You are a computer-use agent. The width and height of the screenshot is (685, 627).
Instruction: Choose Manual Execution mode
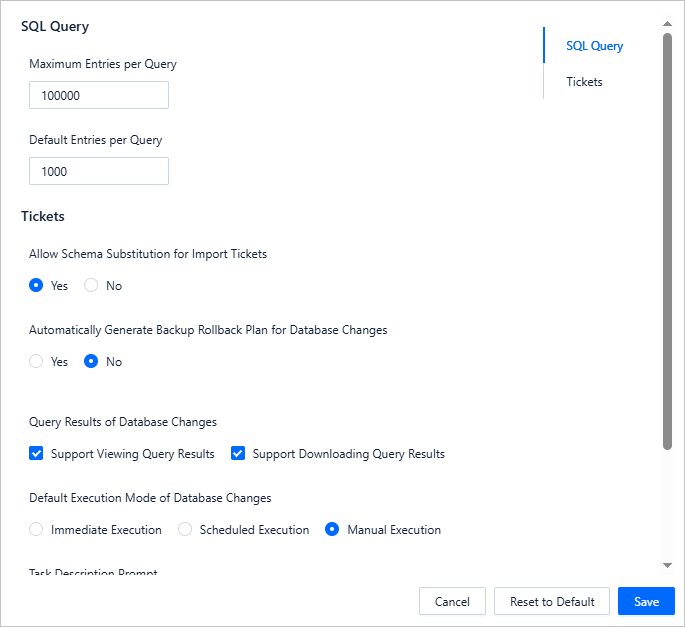(333, 530)
